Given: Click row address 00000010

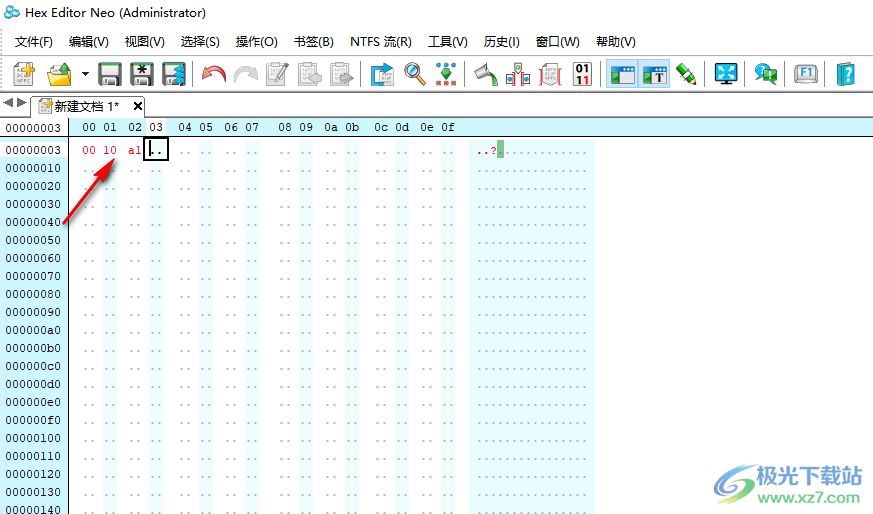Looking at the screenshot, I should tap(33, 168).
